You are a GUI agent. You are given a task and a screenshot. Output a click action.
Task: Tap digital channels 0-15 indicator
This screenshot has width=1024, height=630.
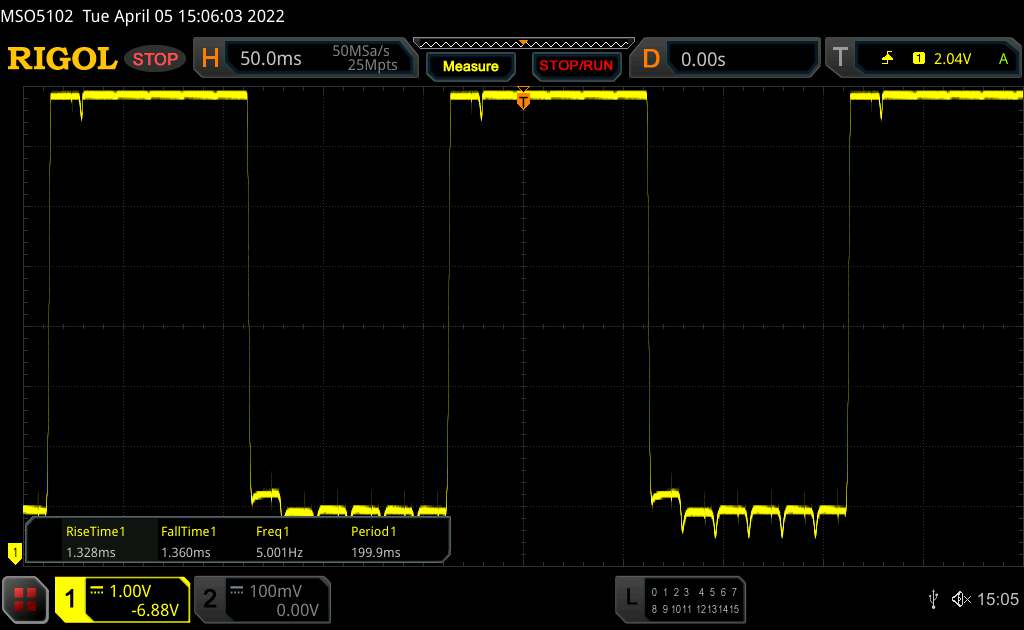click(695, 601)
